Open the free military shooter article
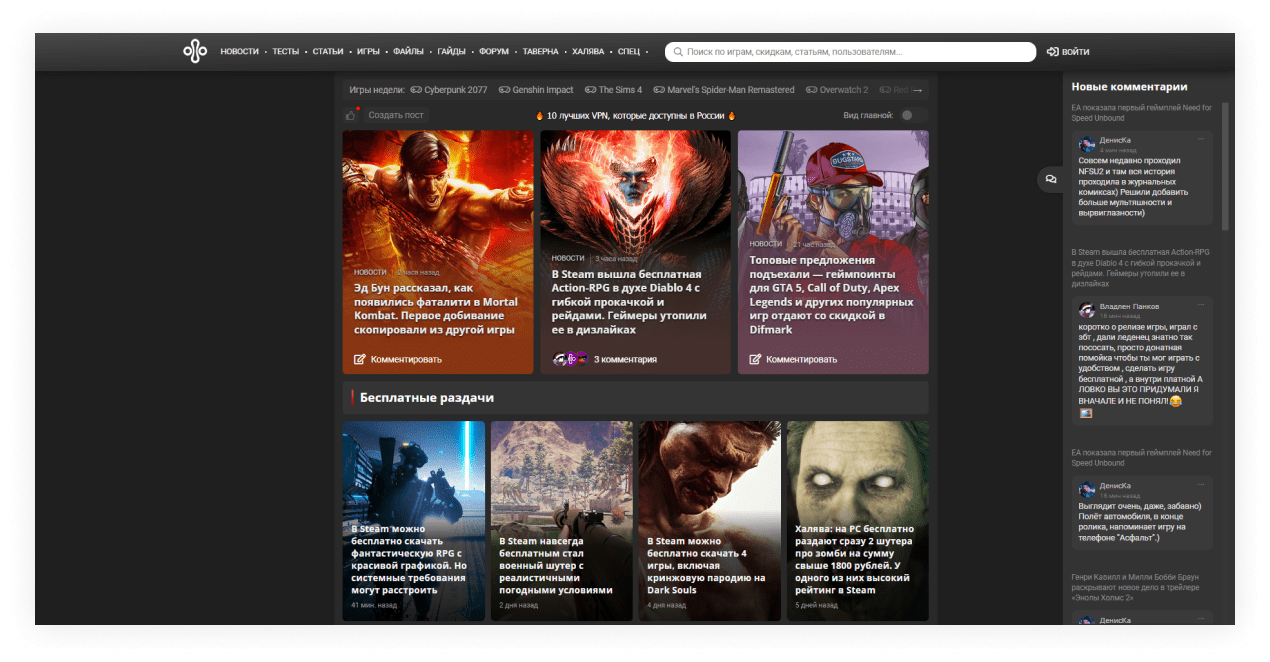1270x662 pixels. (556, 565)
